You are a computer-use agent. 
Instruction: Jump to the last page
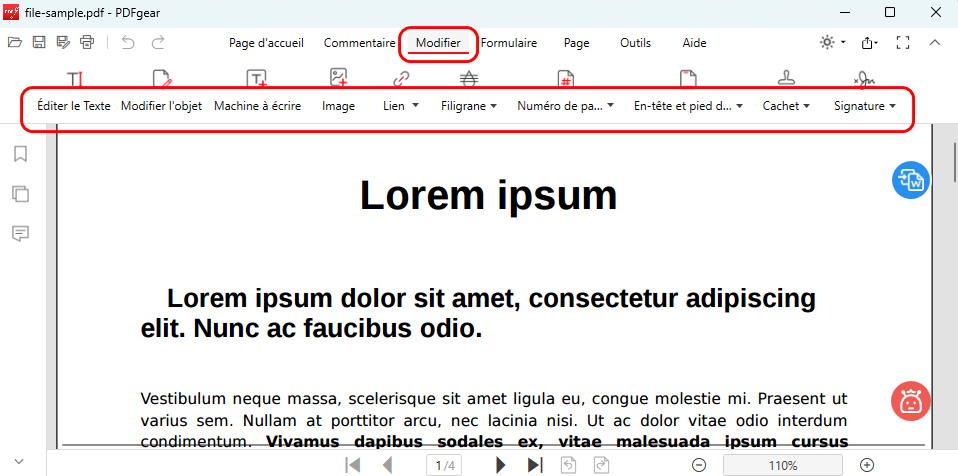[x=535, y=465]
